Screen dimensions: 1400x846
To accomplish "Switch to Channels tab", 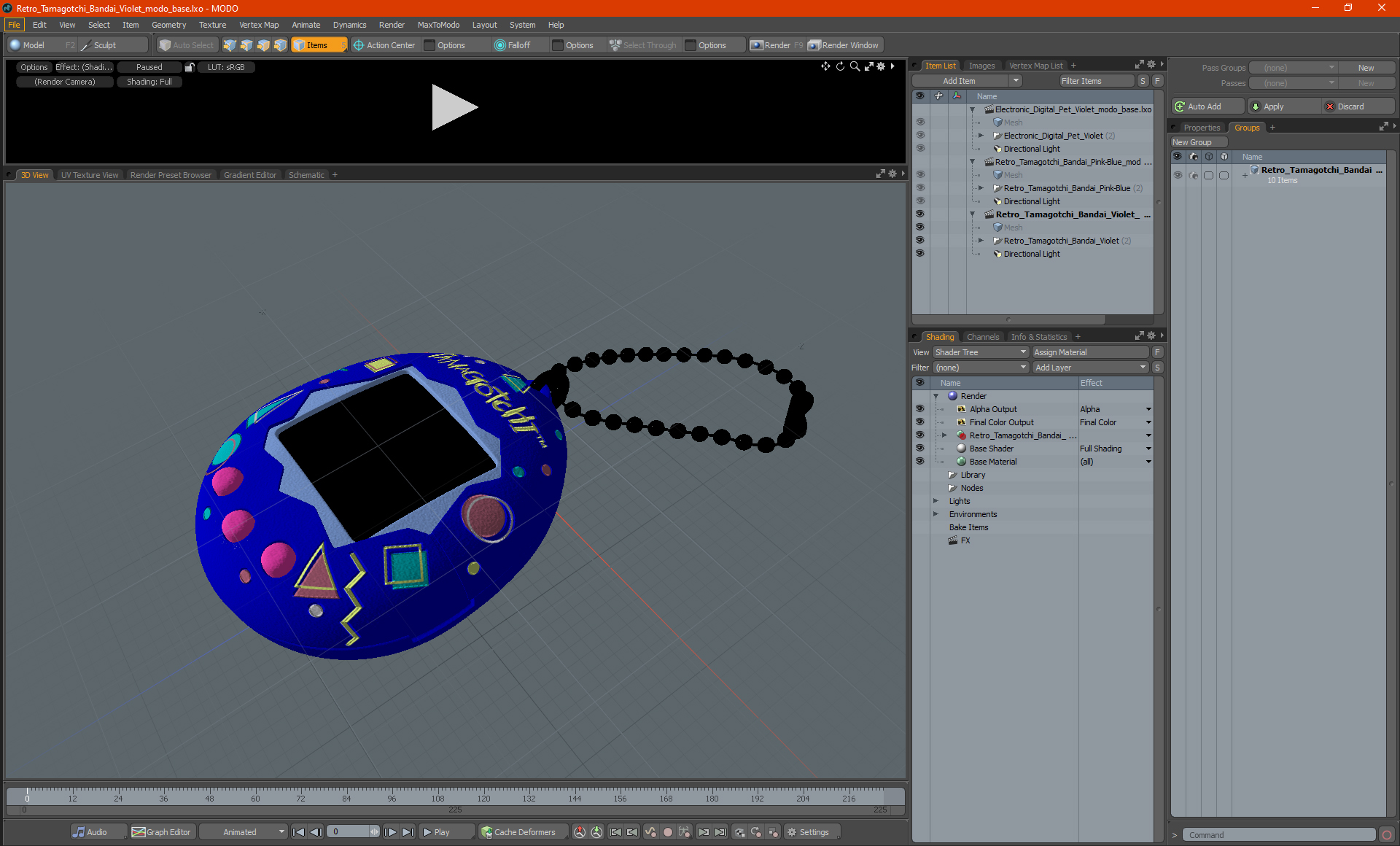I will [982, 337].
